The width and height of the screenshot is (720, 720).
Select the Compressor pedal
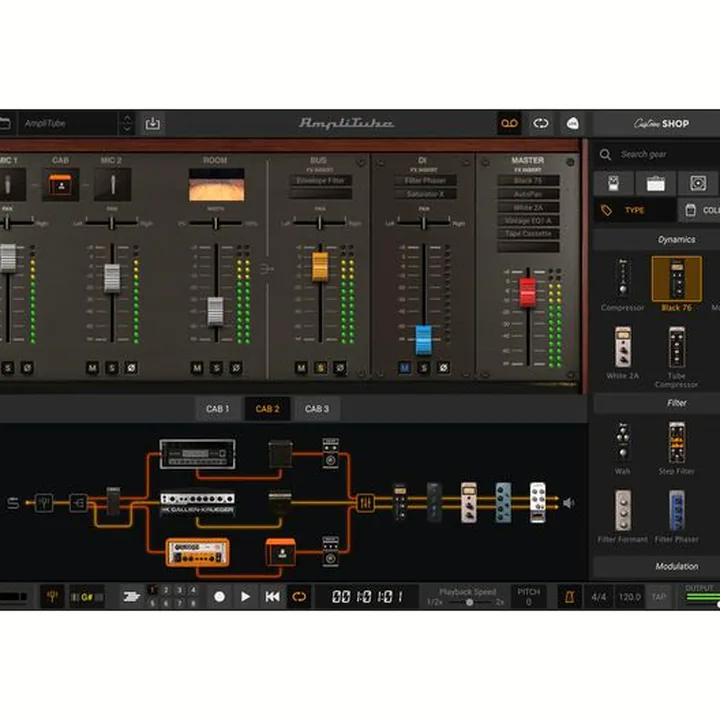point(623,285)
